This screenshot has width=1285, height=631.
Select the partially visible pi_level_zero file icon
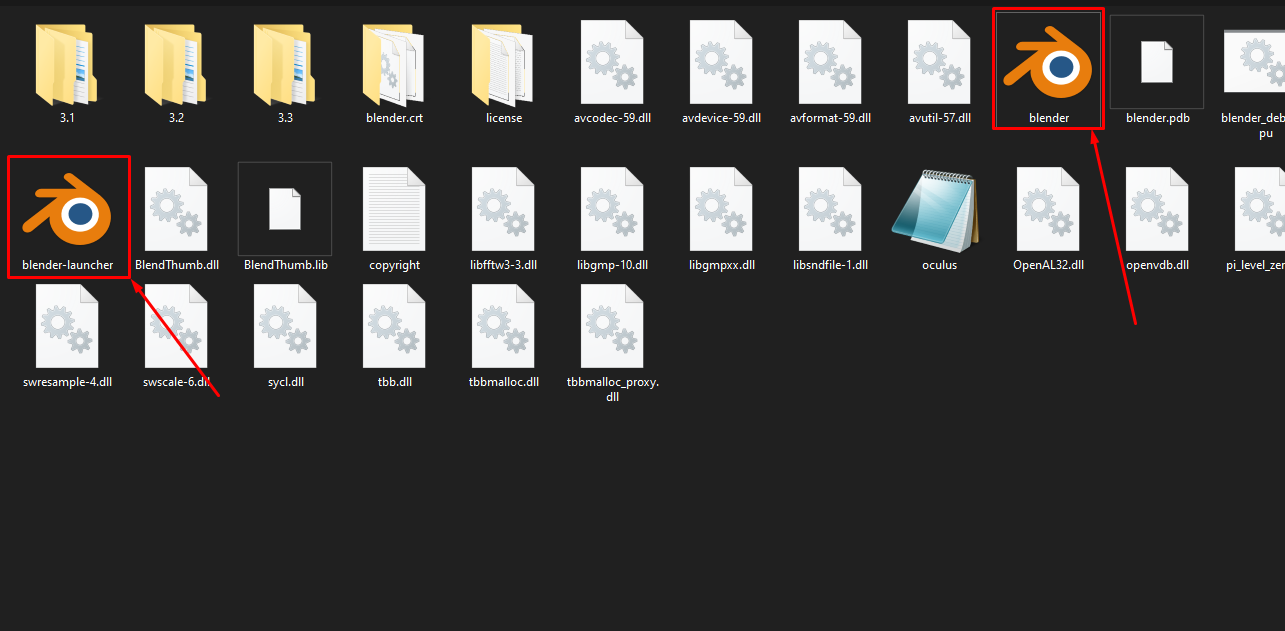pyautogui.click(x=1259, y=210)
